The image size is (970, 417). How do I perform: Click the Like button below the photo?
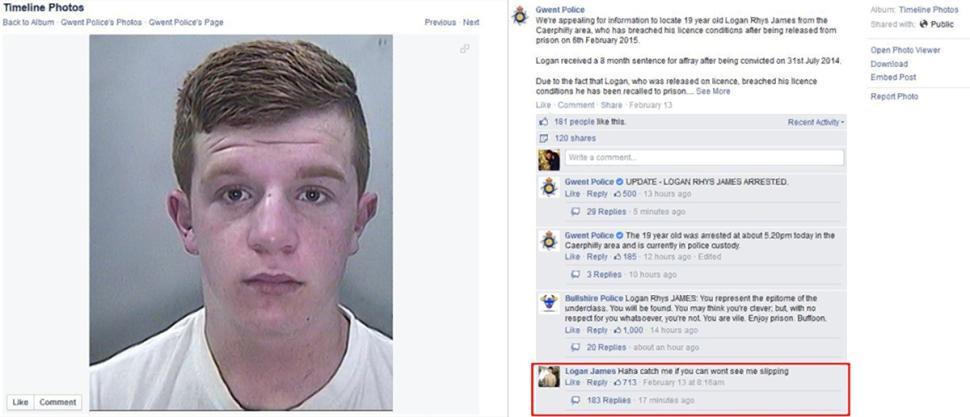click(x=20, y=402)
